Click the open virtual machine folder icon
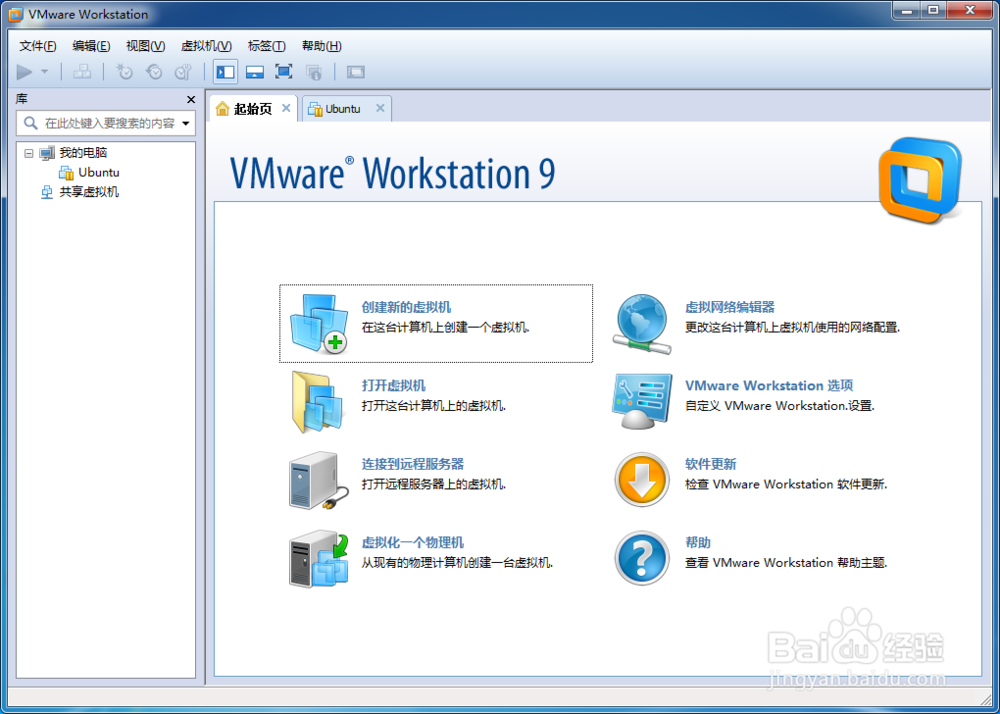The width and height of the screenshot is (1000, 714). pyautogui.click(x=319, y=403)
